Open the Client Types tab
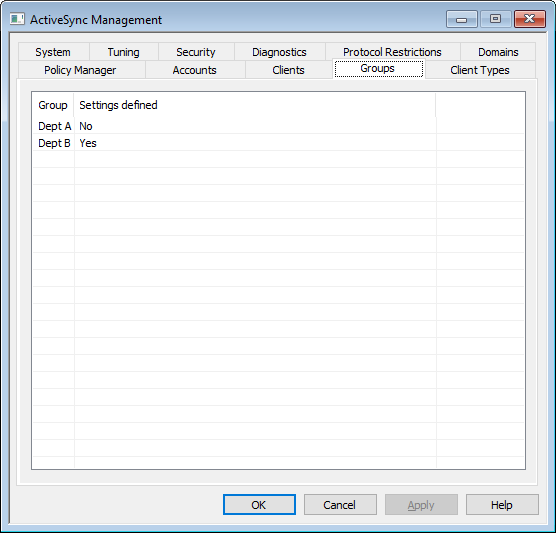This screenshot has width=556, height=533. pos(480,70)
